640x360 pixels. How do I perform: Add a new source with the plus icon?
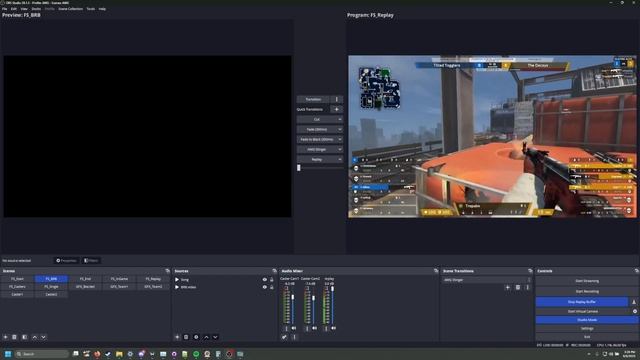(x=177, y=337)
